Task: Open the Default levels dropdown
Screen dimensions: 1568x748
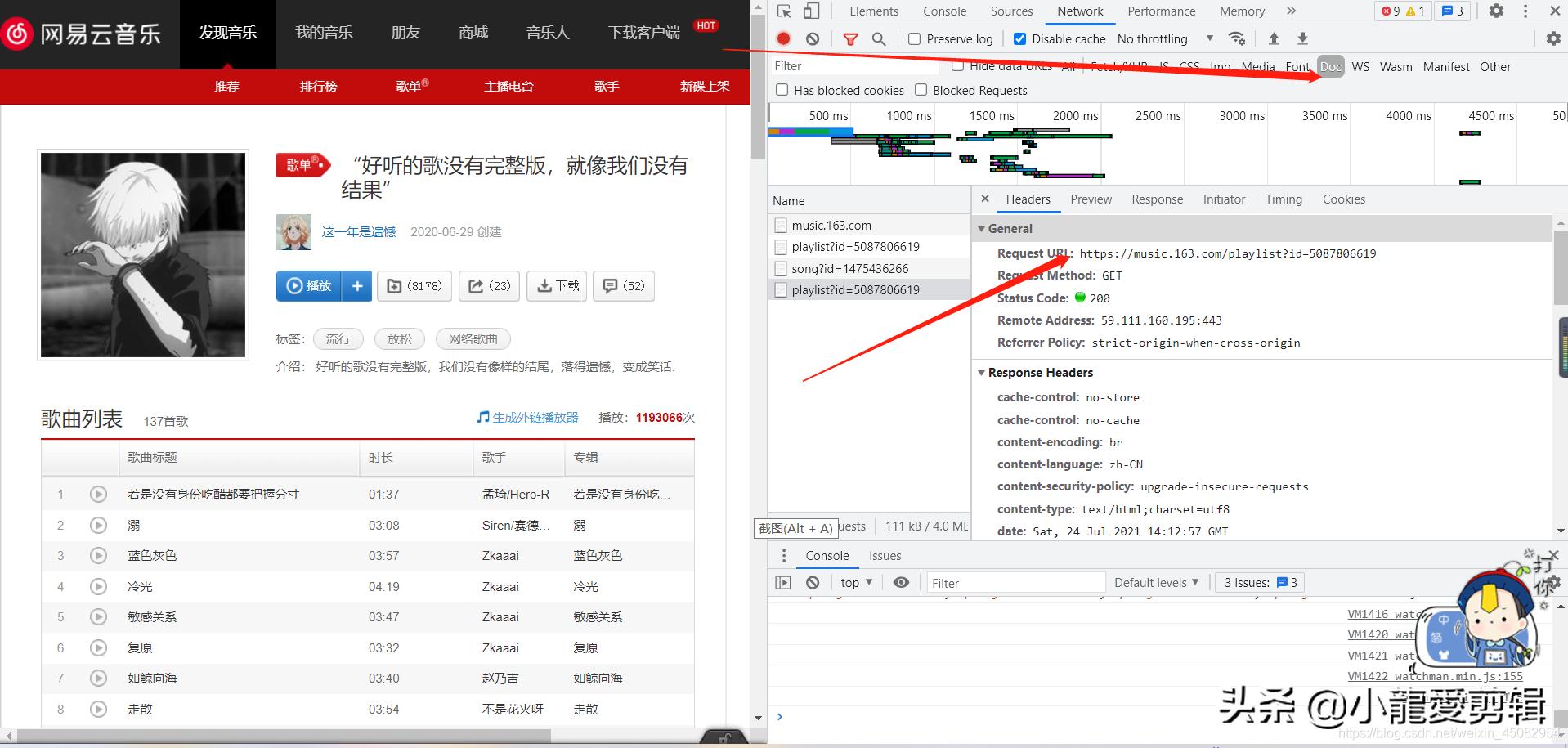Action: tap(1155, 582)
